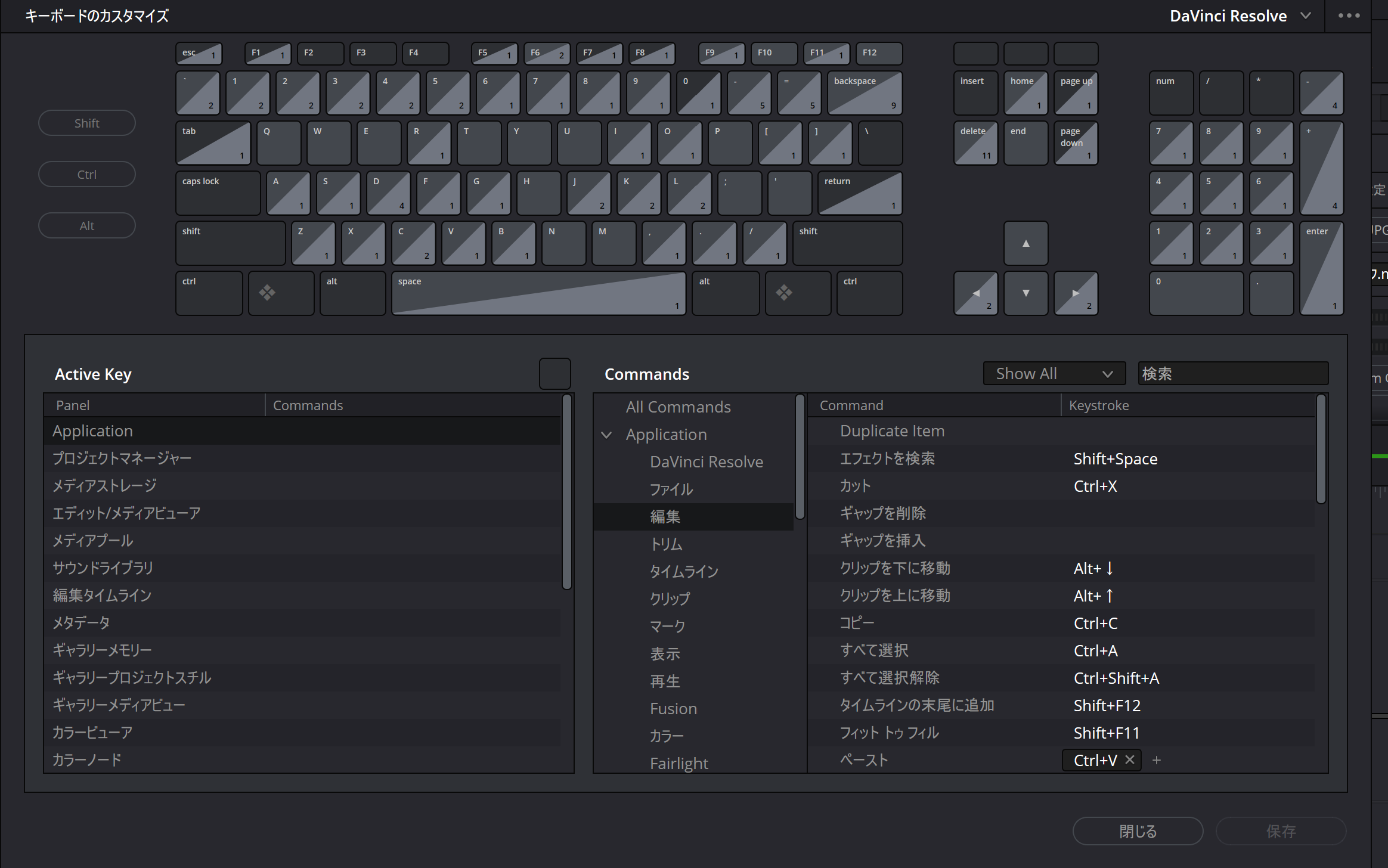The height and width of the screenshot is (868, 1388).
Task: Add a keystroke with the plus icon
Action: tap(1157, 759)
